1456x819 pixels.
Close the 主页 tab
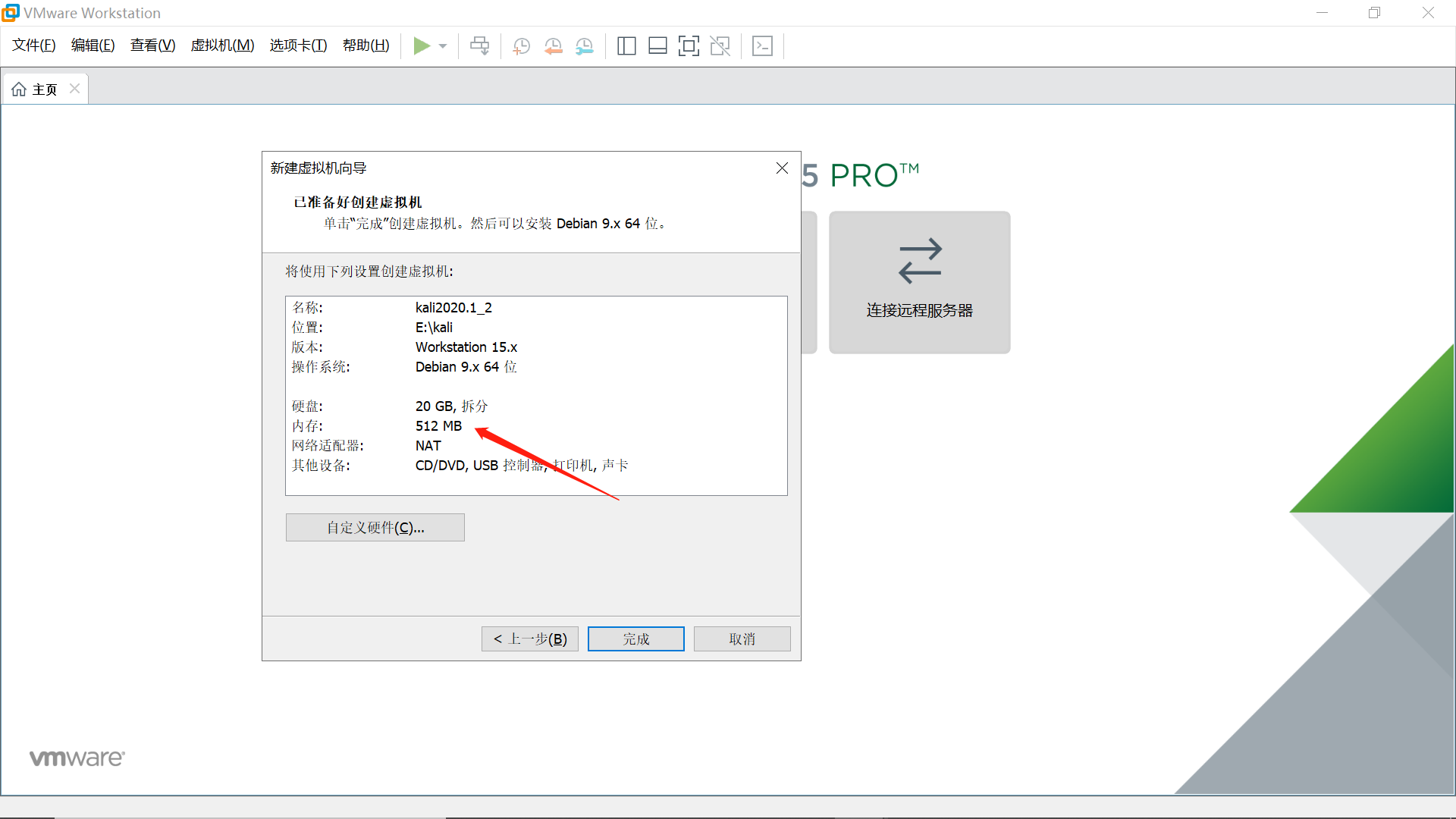(x=74, y=89)
